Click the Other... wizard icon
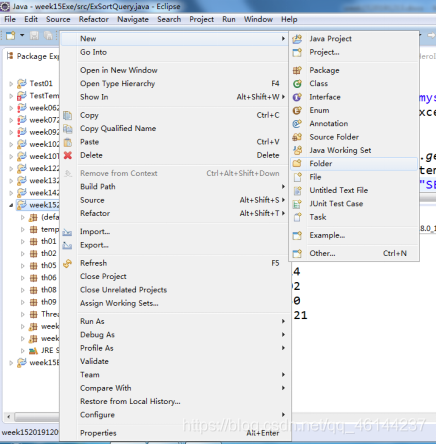Image resolution: width=436 pixels, height=444 pixels. 297,253
